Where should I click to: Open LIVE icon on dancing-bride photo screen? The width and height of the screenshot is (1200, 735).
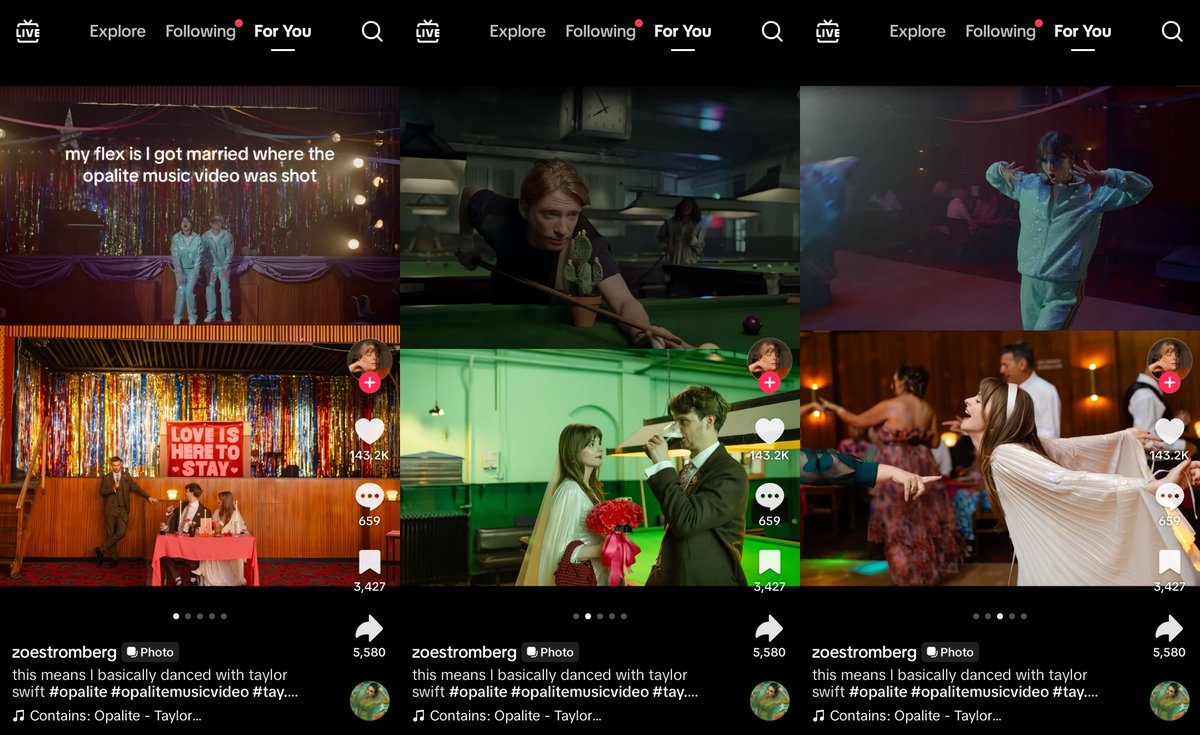click(828, 31)
